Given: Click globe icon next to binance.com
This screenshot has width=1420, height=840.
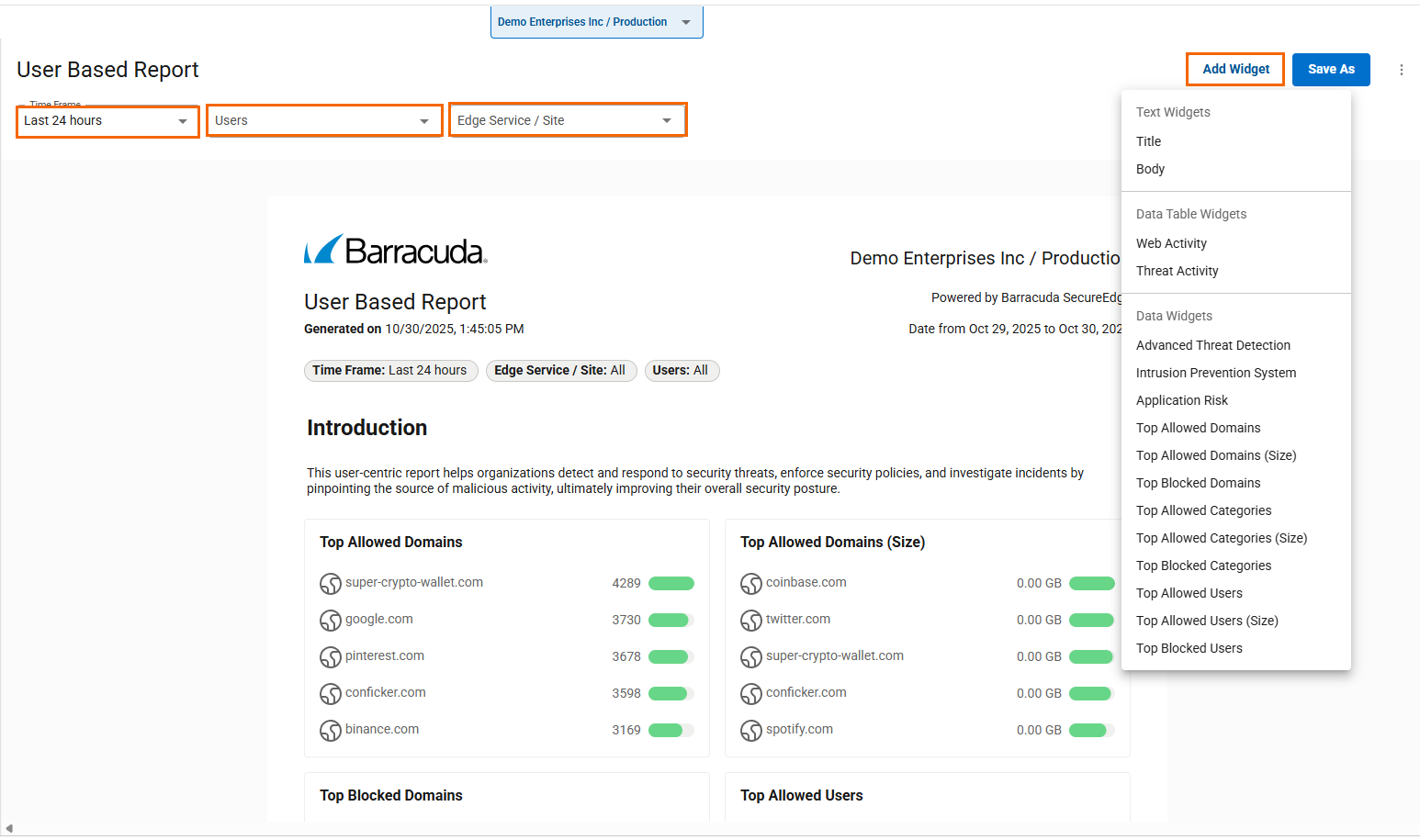Looking at the screenshot, I should point(331,731).
